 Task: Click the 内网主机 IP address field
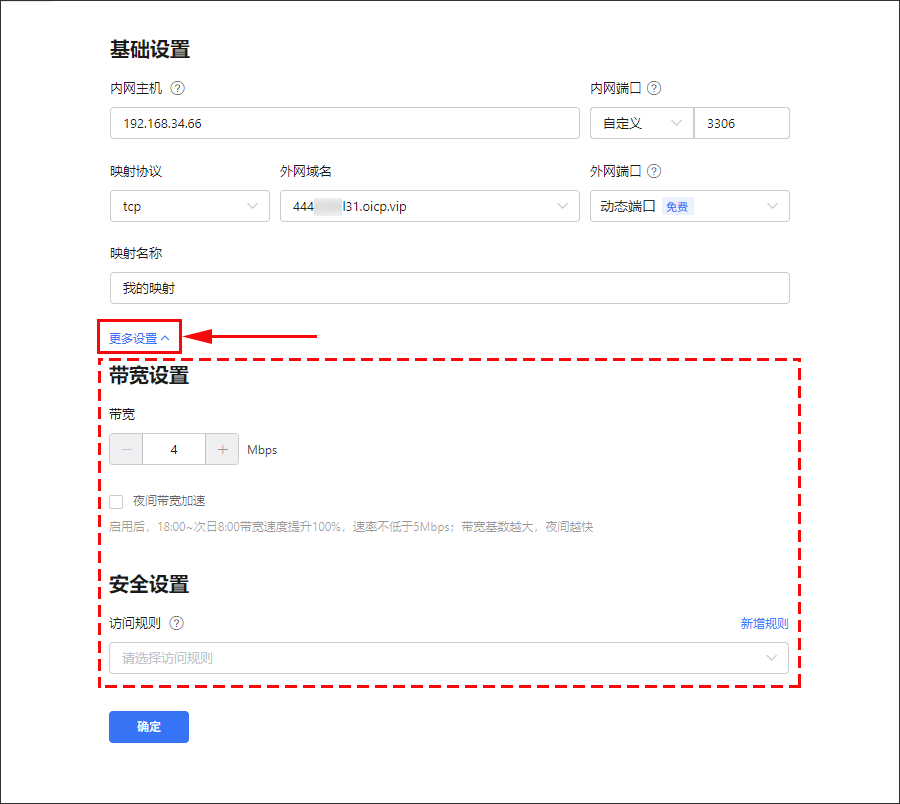tap(344, 123)
